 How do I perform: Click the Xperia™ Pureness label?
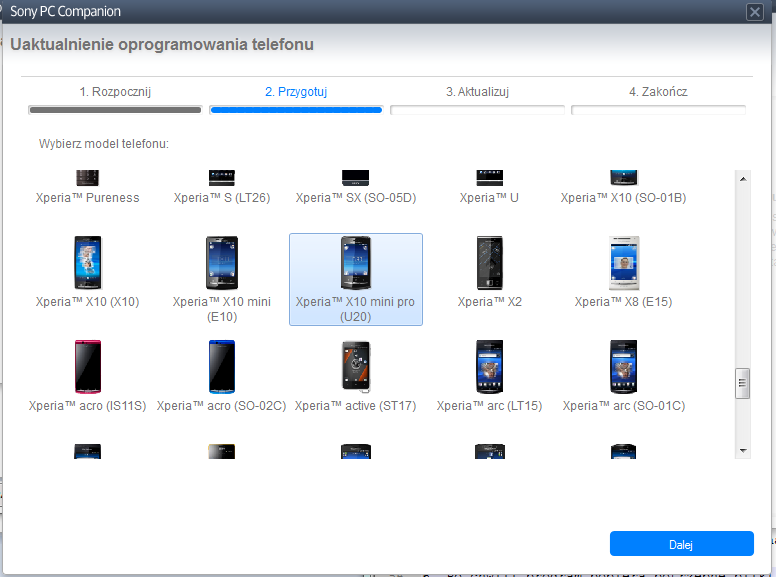[88, 198]
